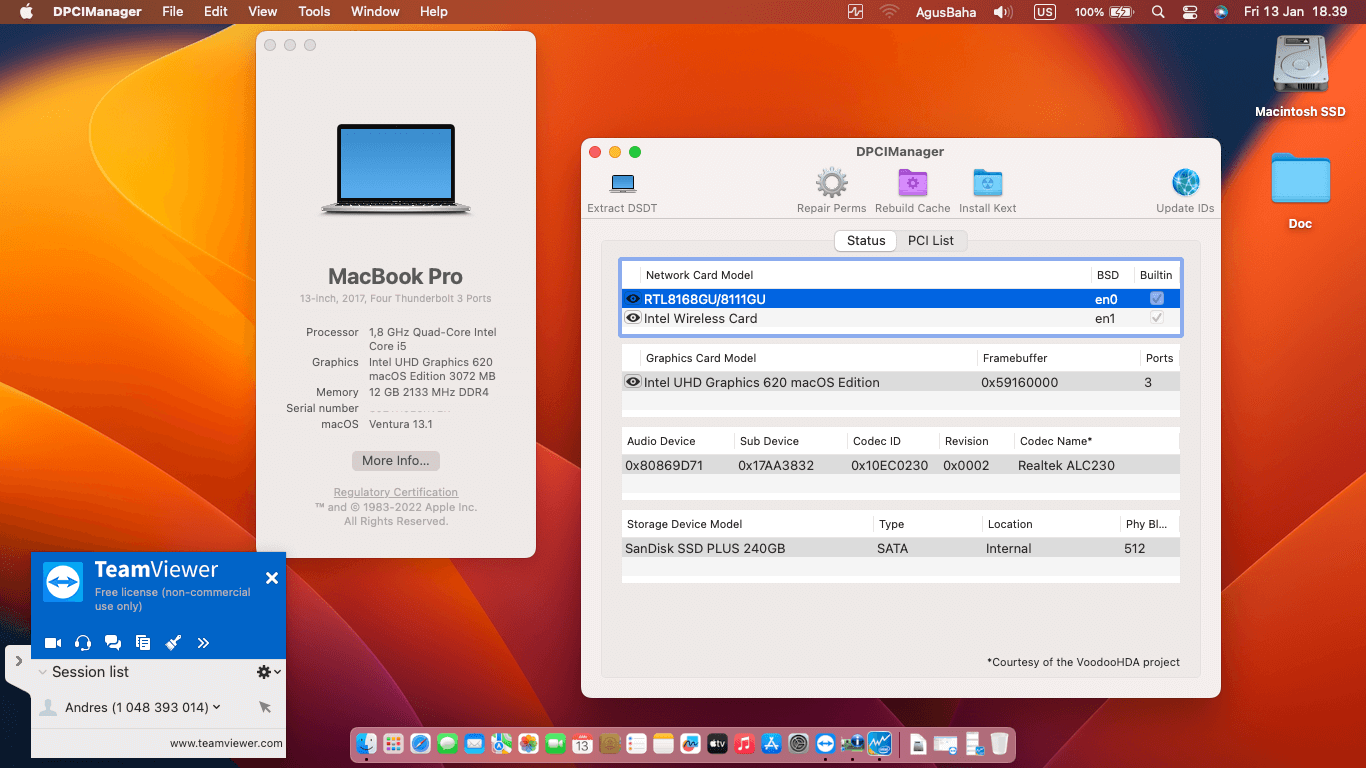This screenshot has width=1366, height=768.
Task: Close the TeamViewer panel with the X
Action: click(x=271, y=578)
